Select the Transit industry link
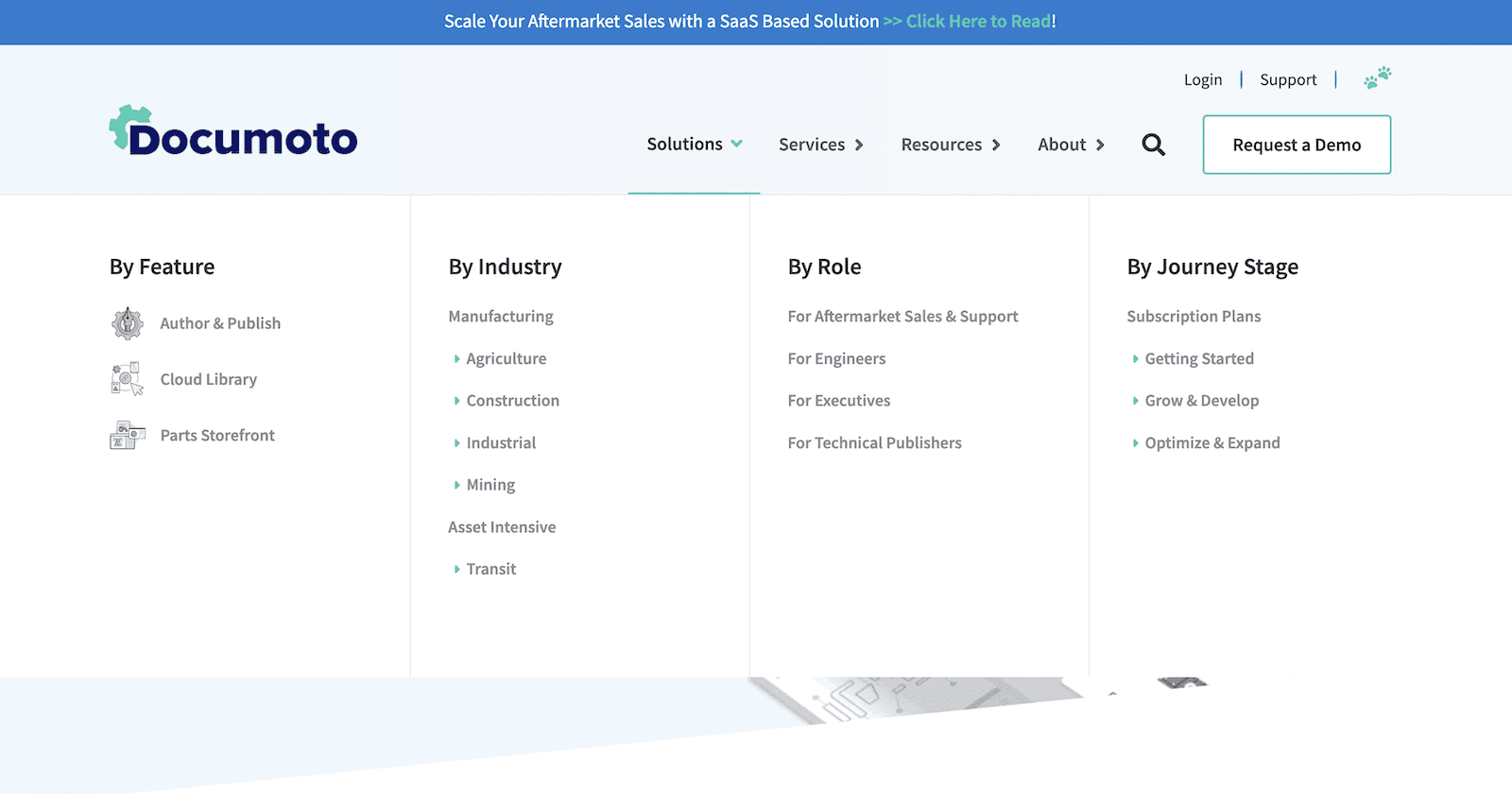This screenshot has height=794, width=1512. click(x=491, y=569)
